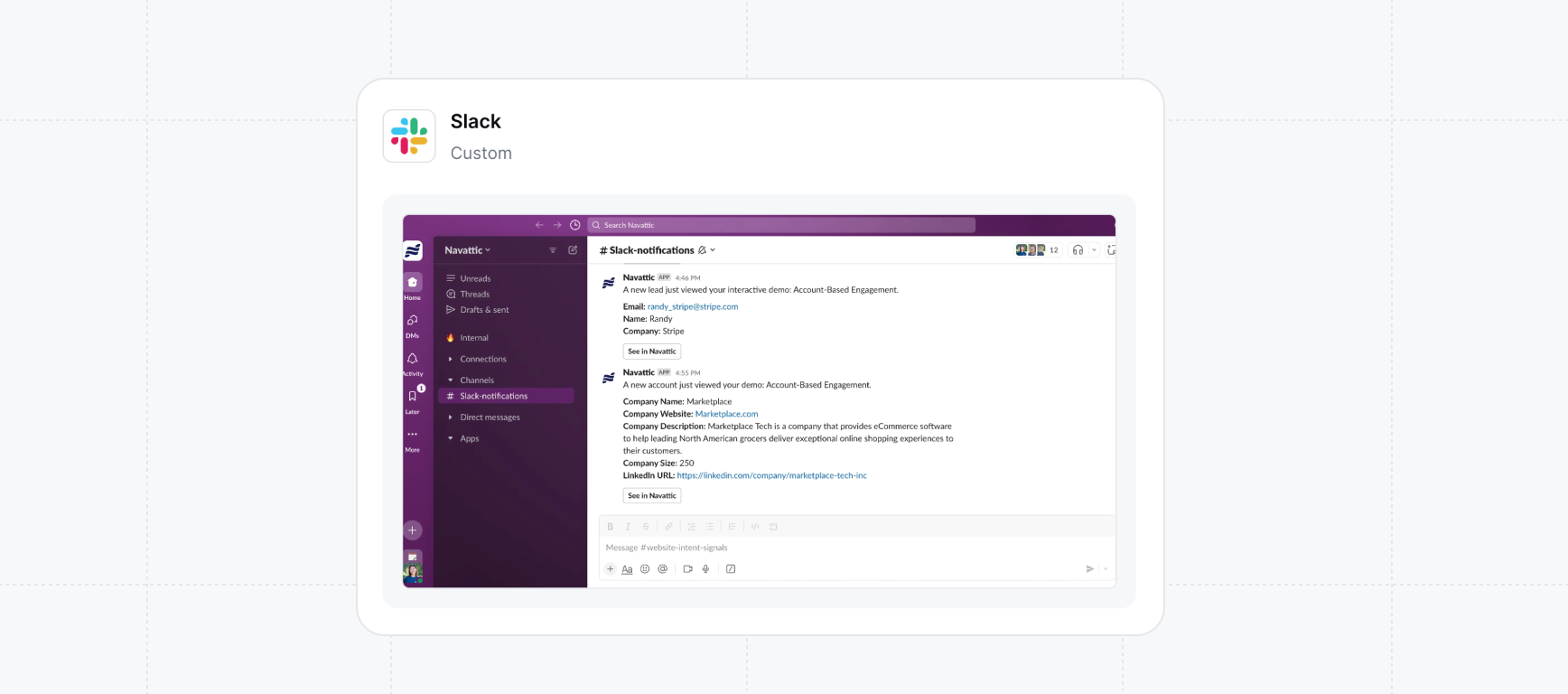Image resolution: width=1568 pixels, height=694 pixels.
Task: Click the Message #website-intent-signals input
Action: click(856, 548)
